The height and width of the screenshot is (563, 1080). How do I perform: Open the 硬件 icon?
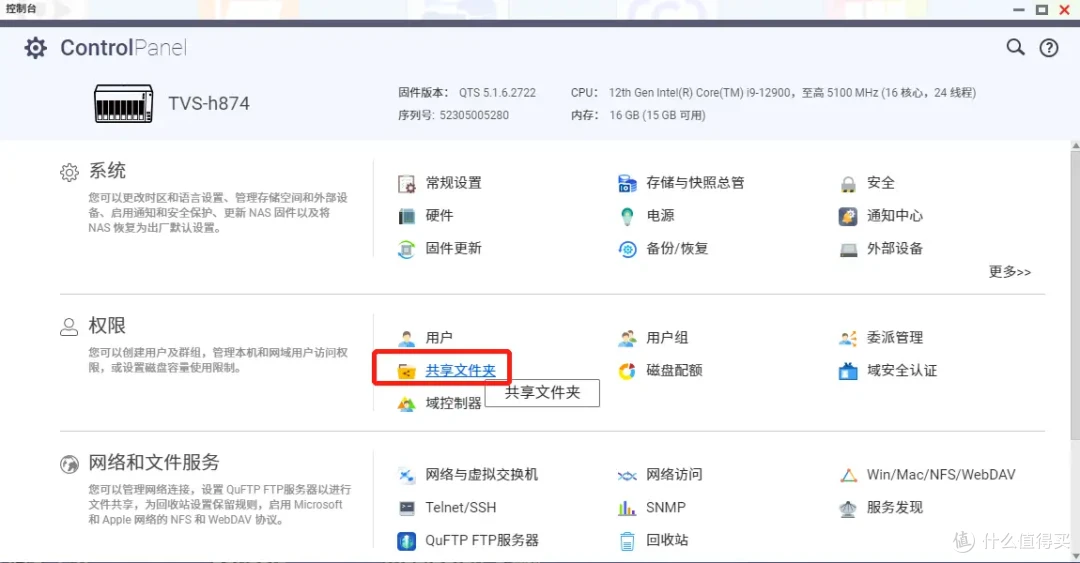[x=406, y=216]
